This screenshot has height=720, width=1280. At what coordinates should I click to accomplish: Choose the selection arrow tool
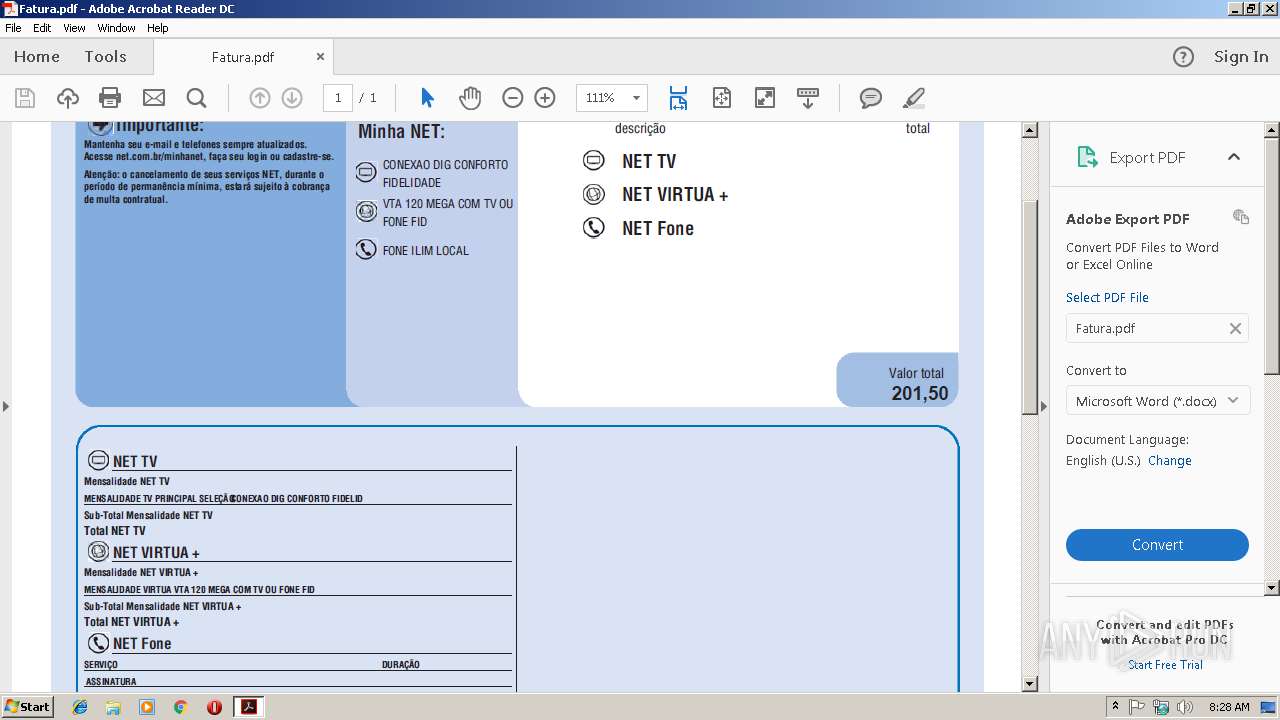pyautogui.click(x=427, y=98)
